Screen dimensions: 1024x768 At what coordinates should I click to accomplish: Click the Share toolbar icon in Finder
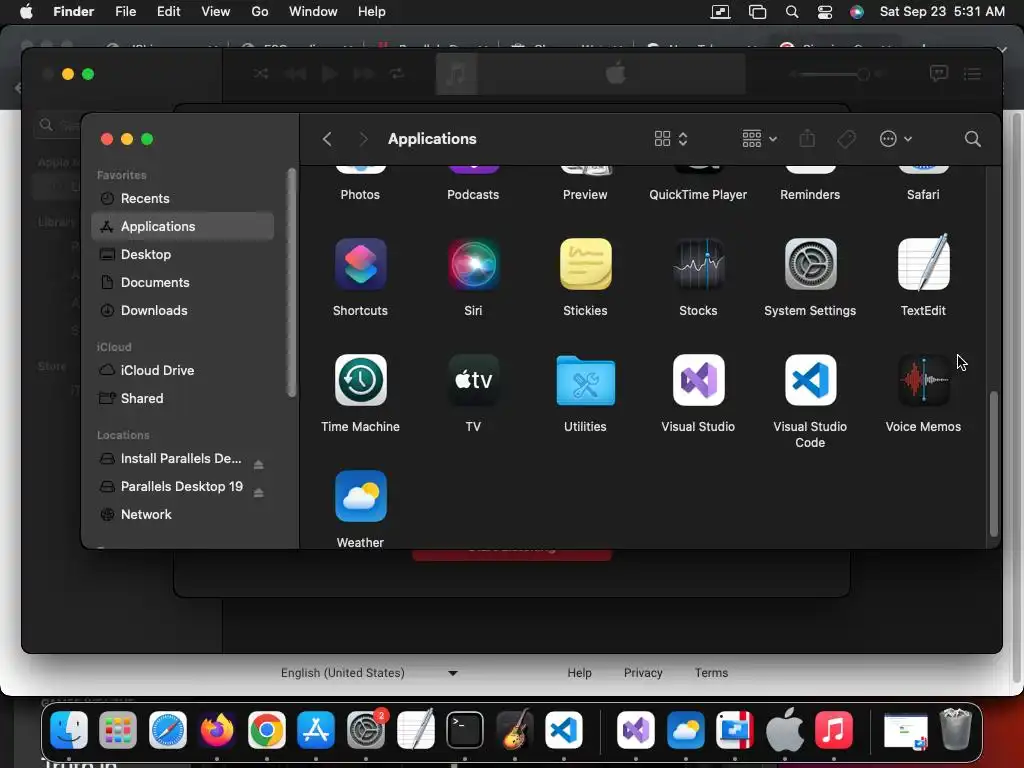point(807,138)
